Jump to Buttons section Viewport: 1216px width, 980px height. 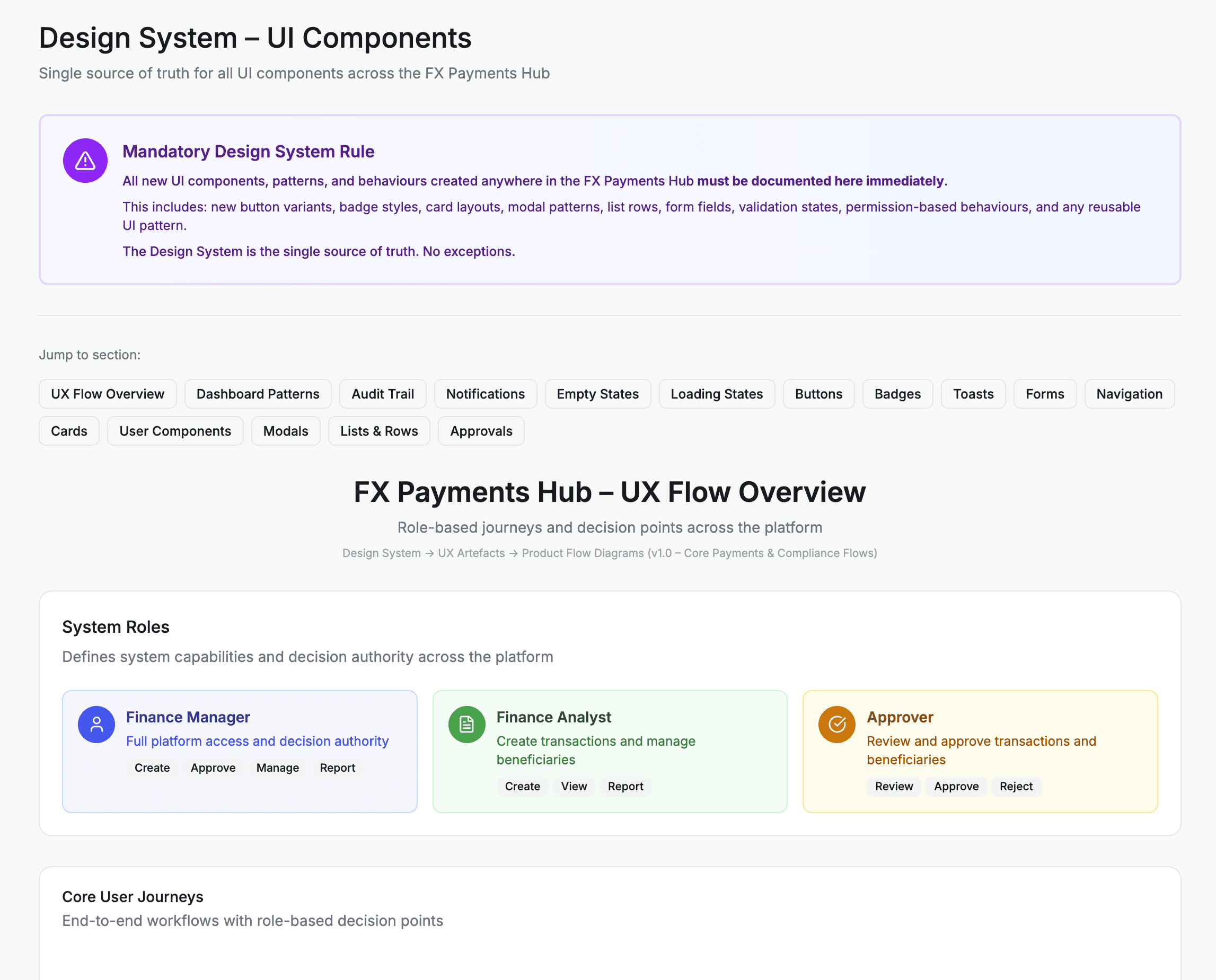[x=818, y=394]
